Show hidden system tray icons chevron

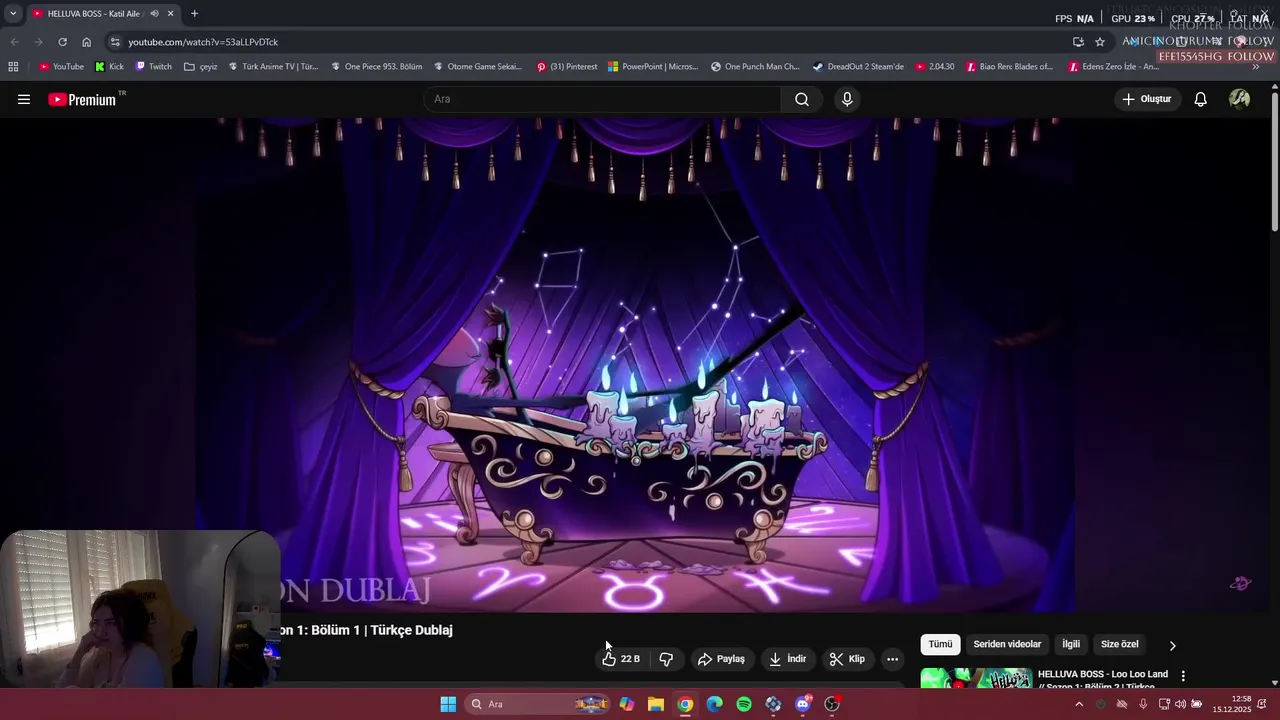point(1079,705)
